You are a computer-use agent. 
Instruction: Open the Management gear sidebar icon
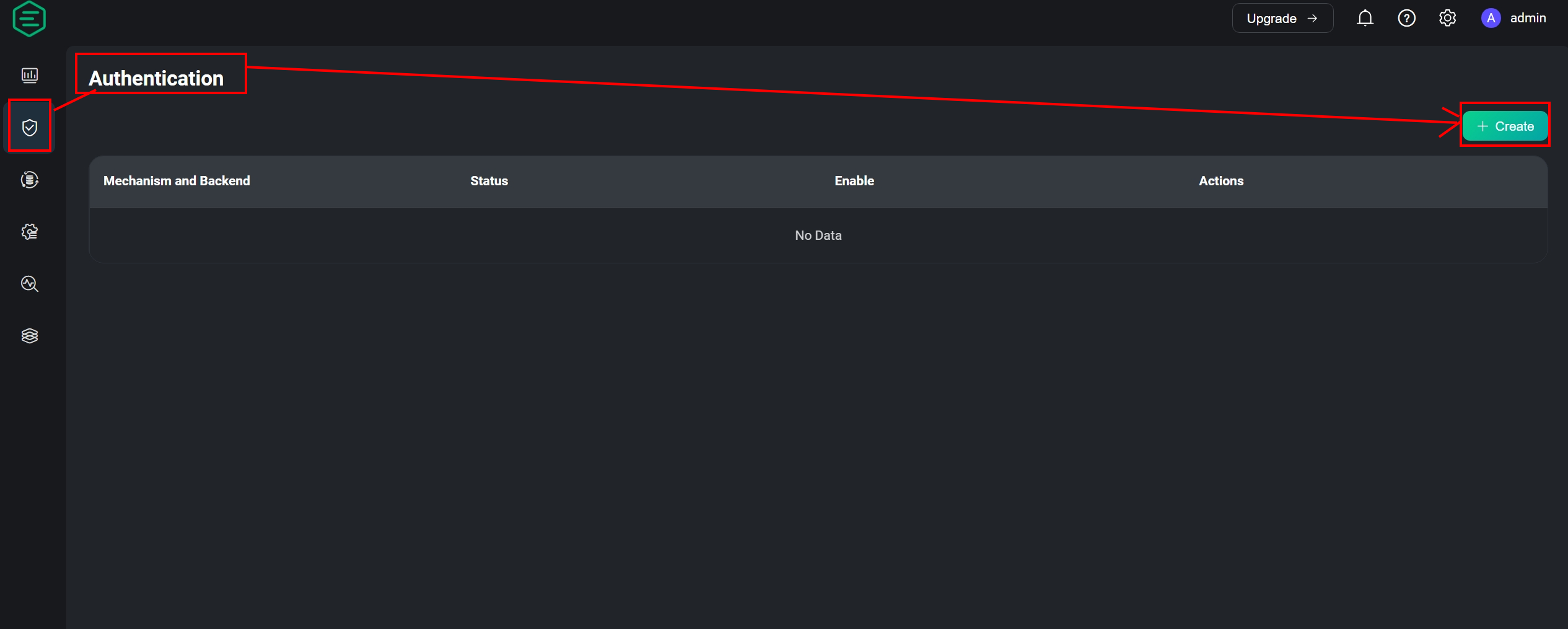[30, 232]
